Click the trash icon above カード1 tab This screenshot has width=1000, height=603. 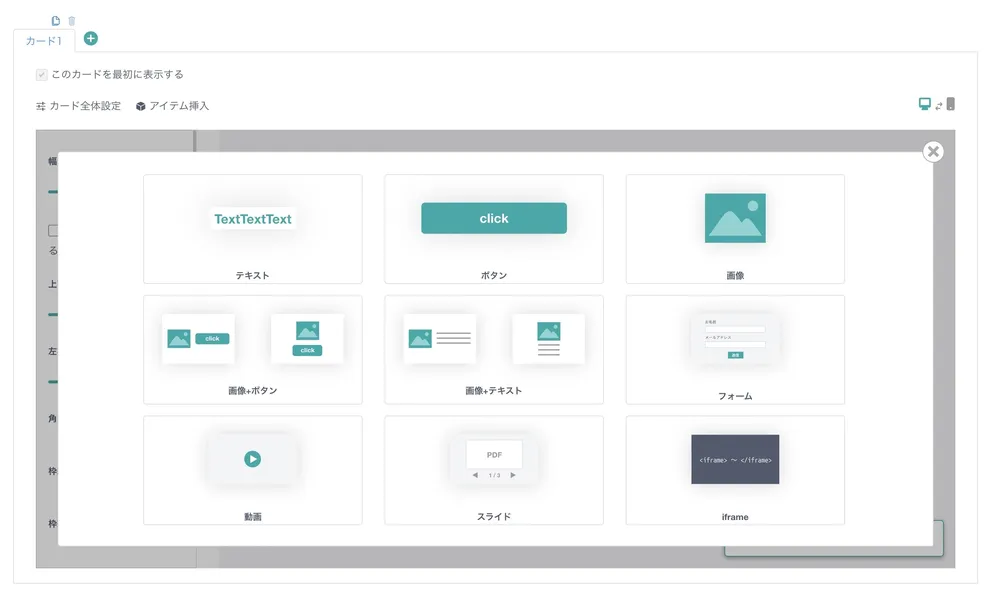71,21
